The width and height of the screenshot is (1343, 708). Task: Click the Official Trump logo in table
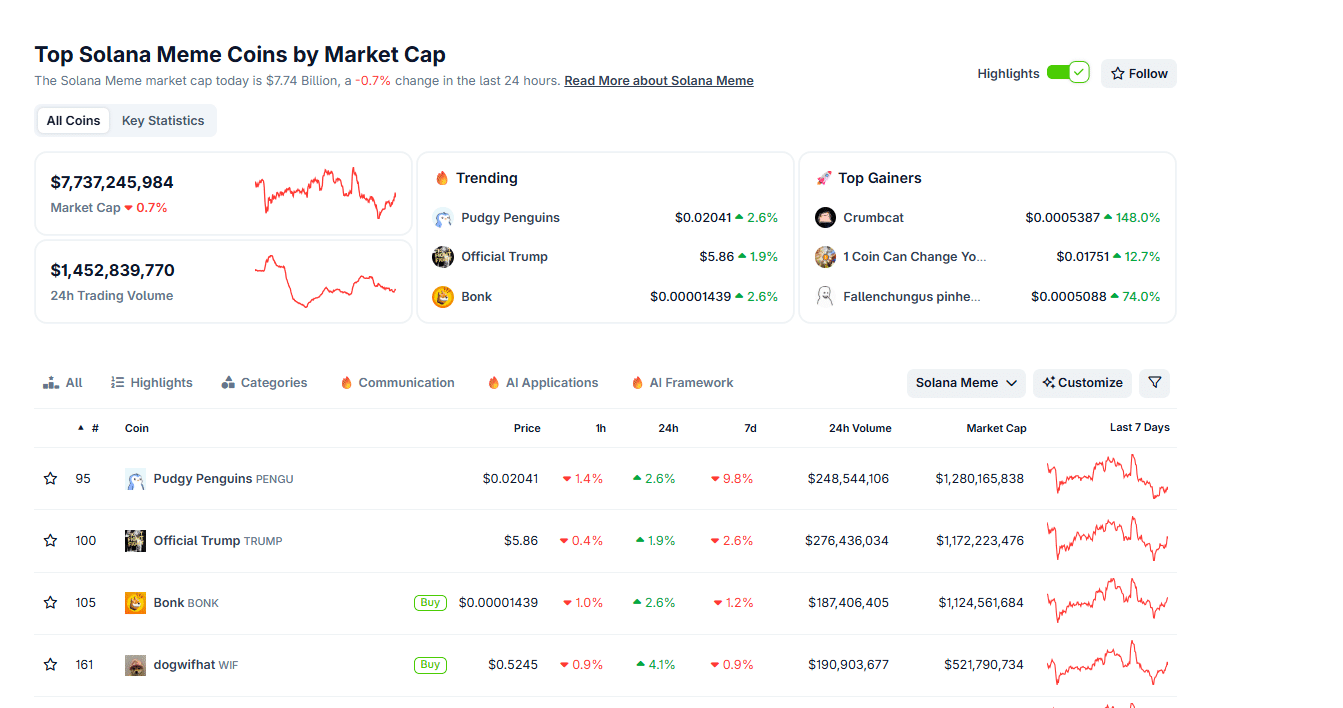click(x=135, y=541)
